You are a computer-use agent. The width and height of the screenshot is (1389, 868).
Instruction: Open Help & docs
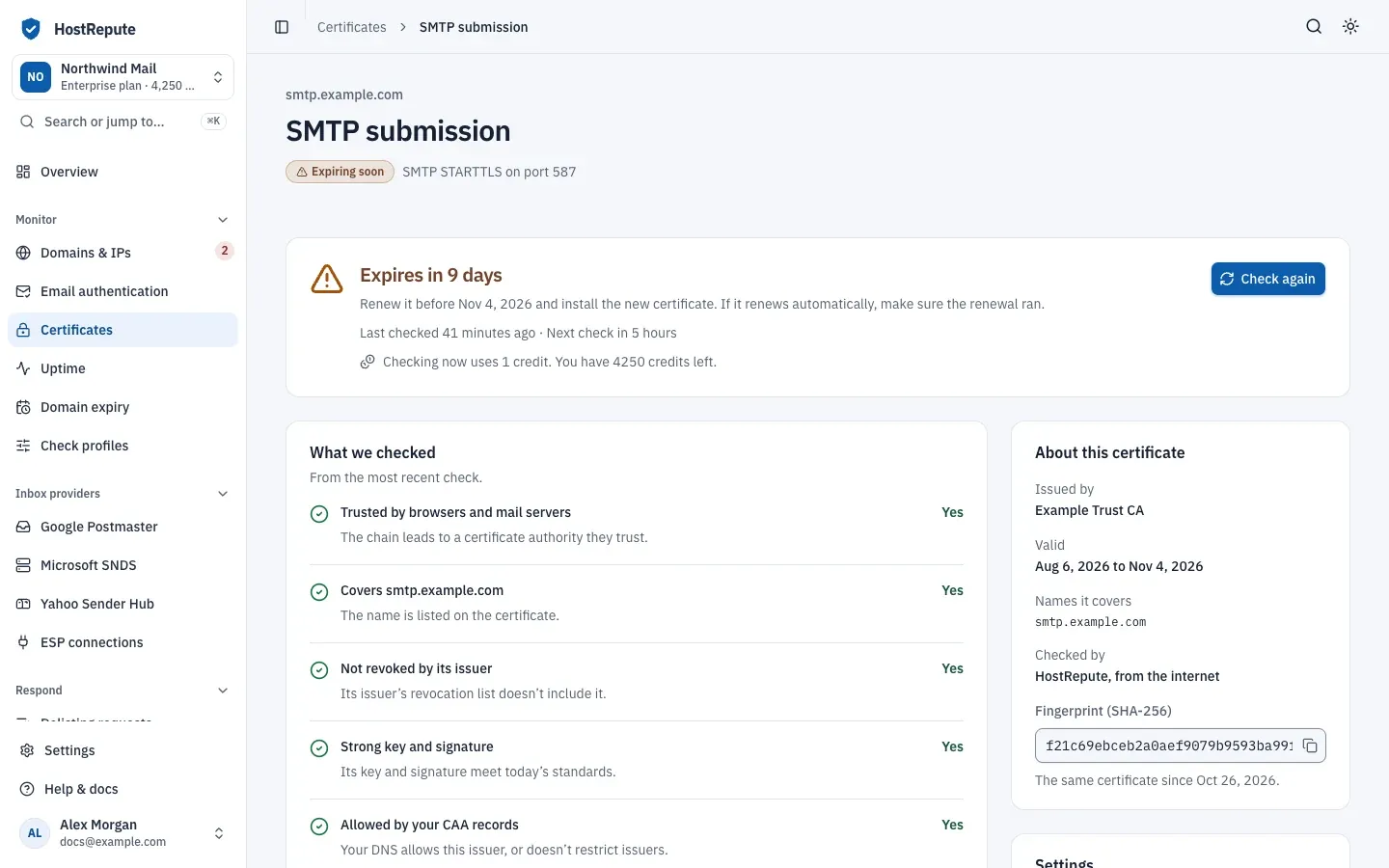[123, 789]
